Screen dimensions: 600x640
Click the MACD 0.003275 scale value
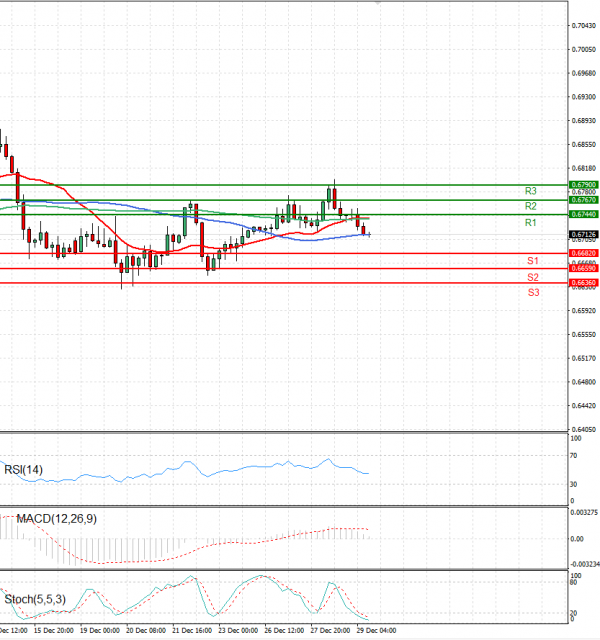584,512
